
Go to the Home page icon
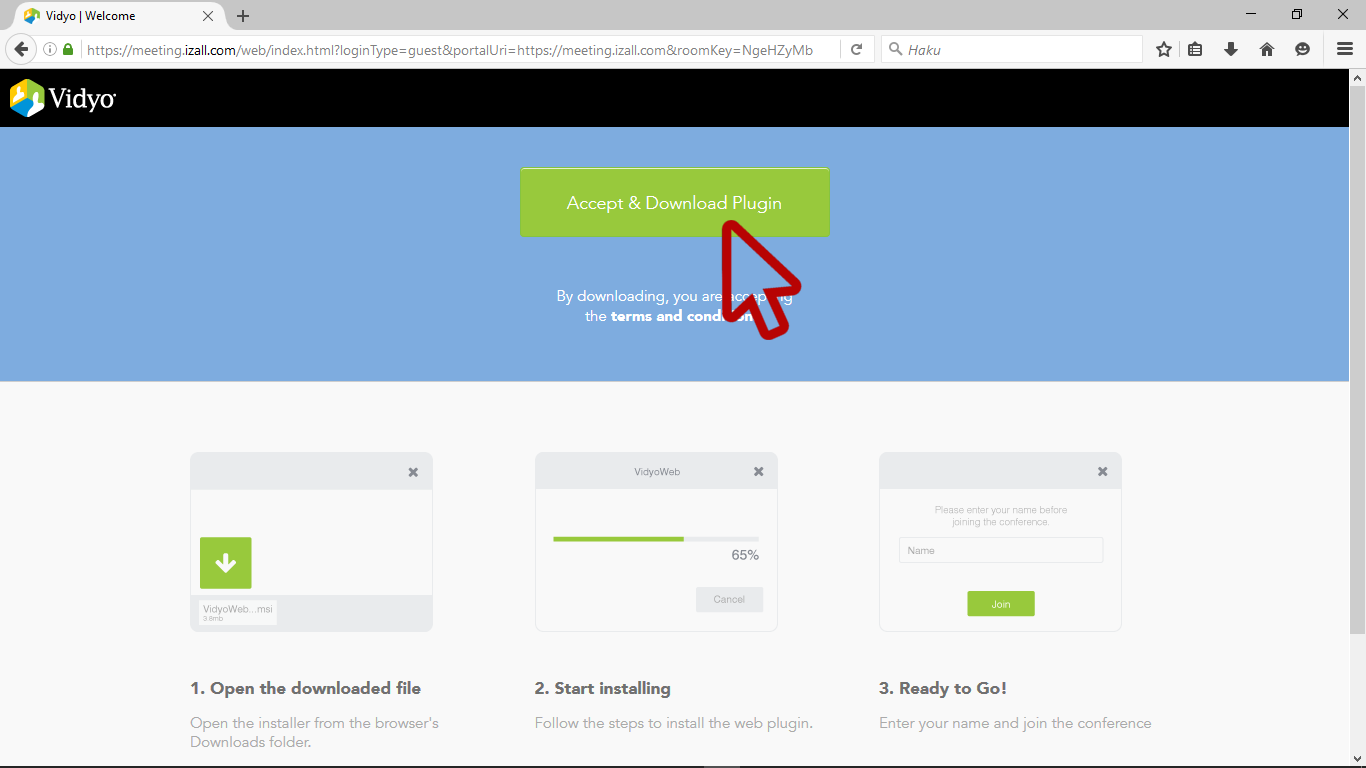click(1267, 49)
